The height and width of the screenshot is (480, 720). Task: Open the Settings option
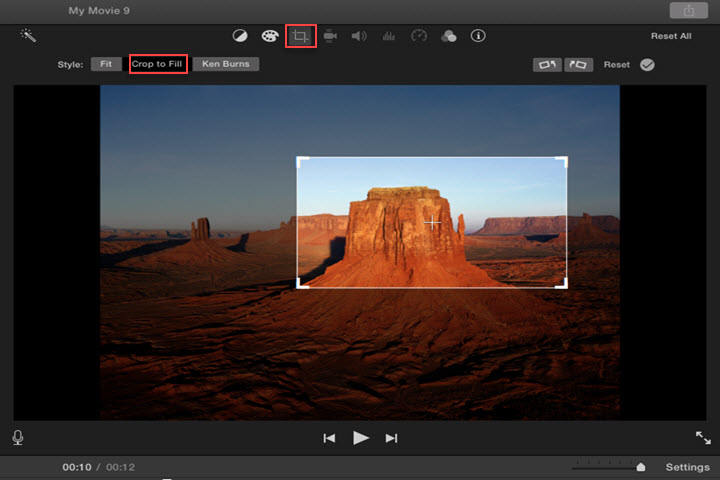687,467
